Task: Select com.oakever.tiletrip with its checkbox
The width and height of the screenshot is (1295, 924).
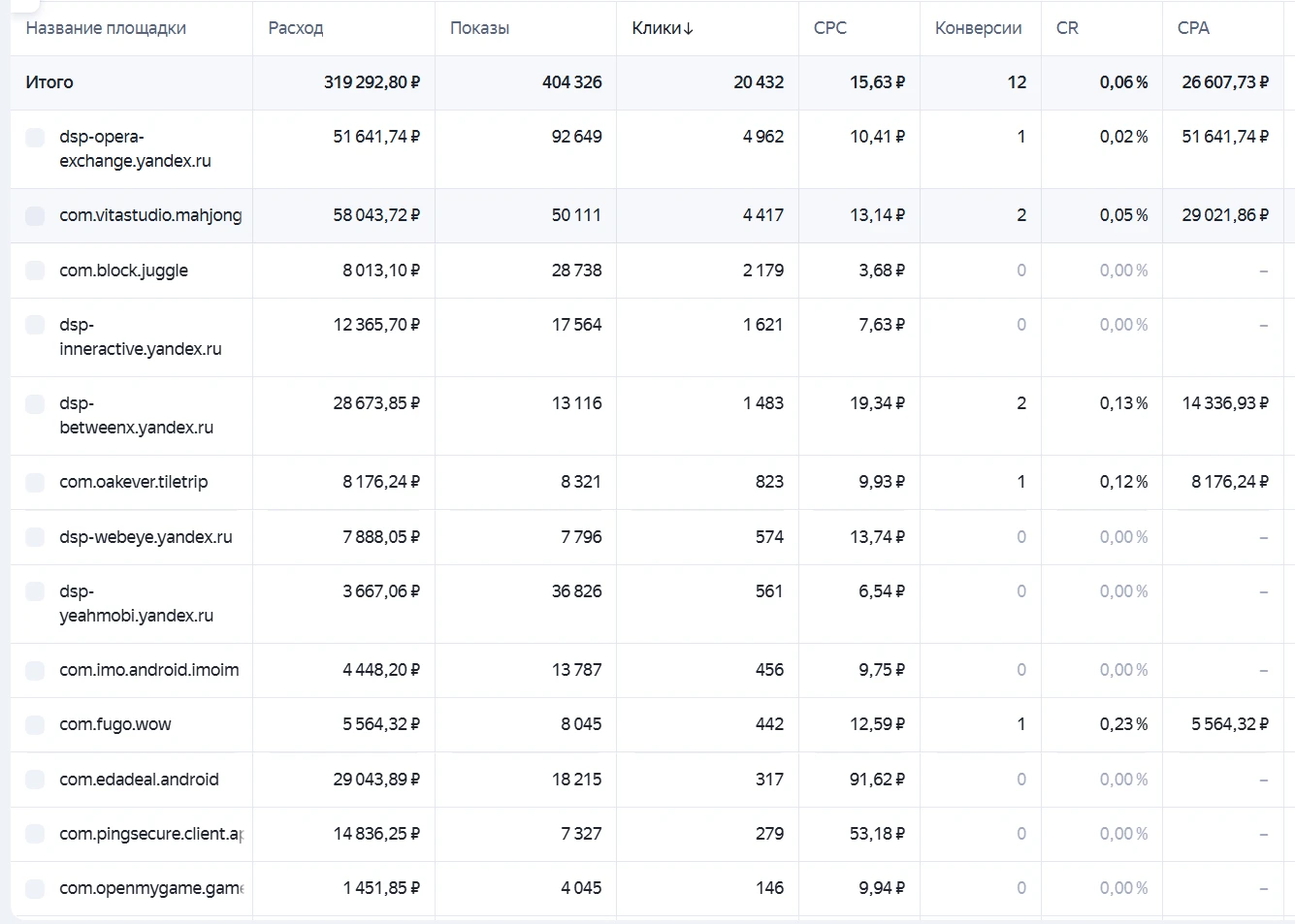Action: [35, 483]
